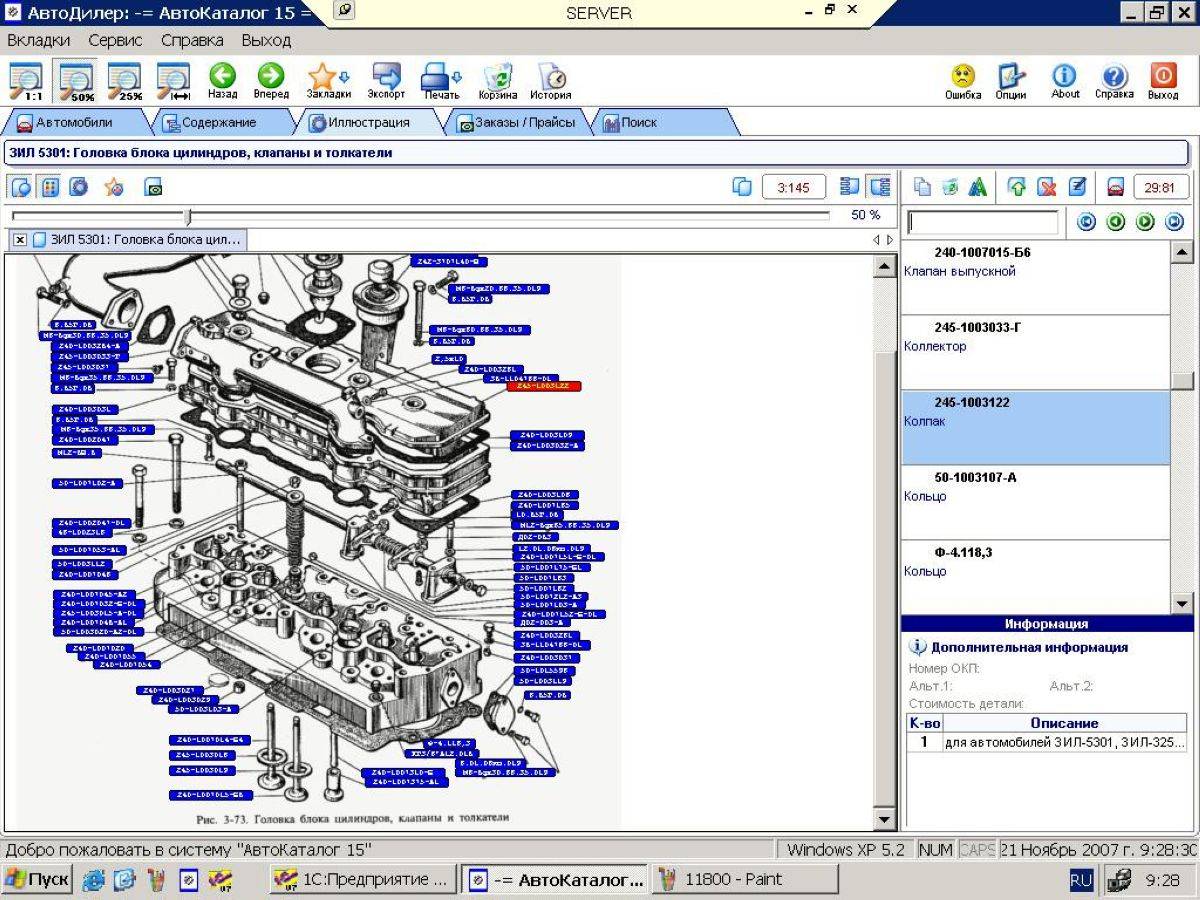The width and height of the screenshot is (1200, 900).
Task: Click the green up-arrow icon
Action: (1017, 187)
